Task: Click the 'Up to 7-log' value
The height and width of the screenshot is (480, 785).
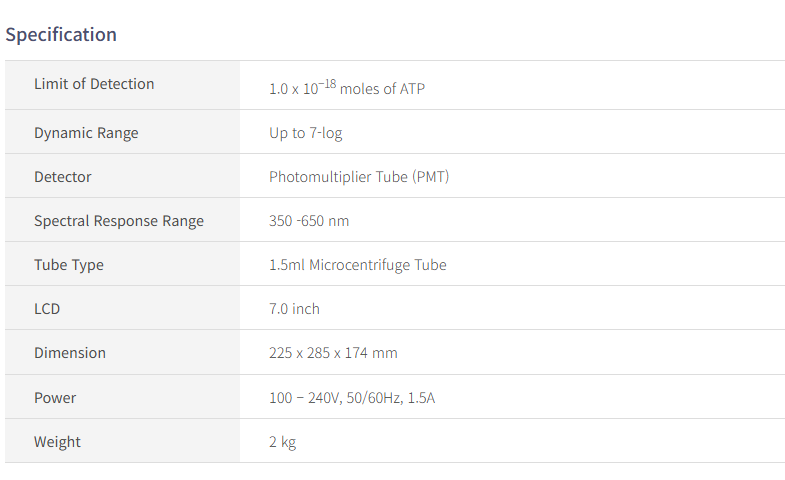Action: [x=306, y=133]
